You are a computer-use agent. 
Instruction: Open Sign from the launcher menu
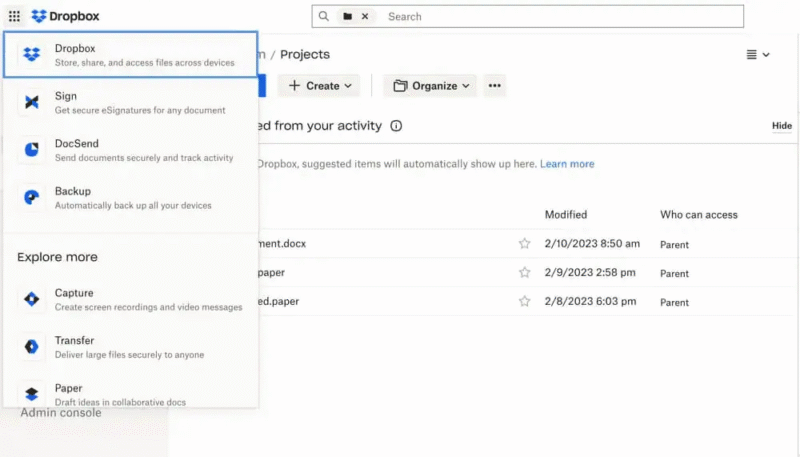(x=131, y=103)
